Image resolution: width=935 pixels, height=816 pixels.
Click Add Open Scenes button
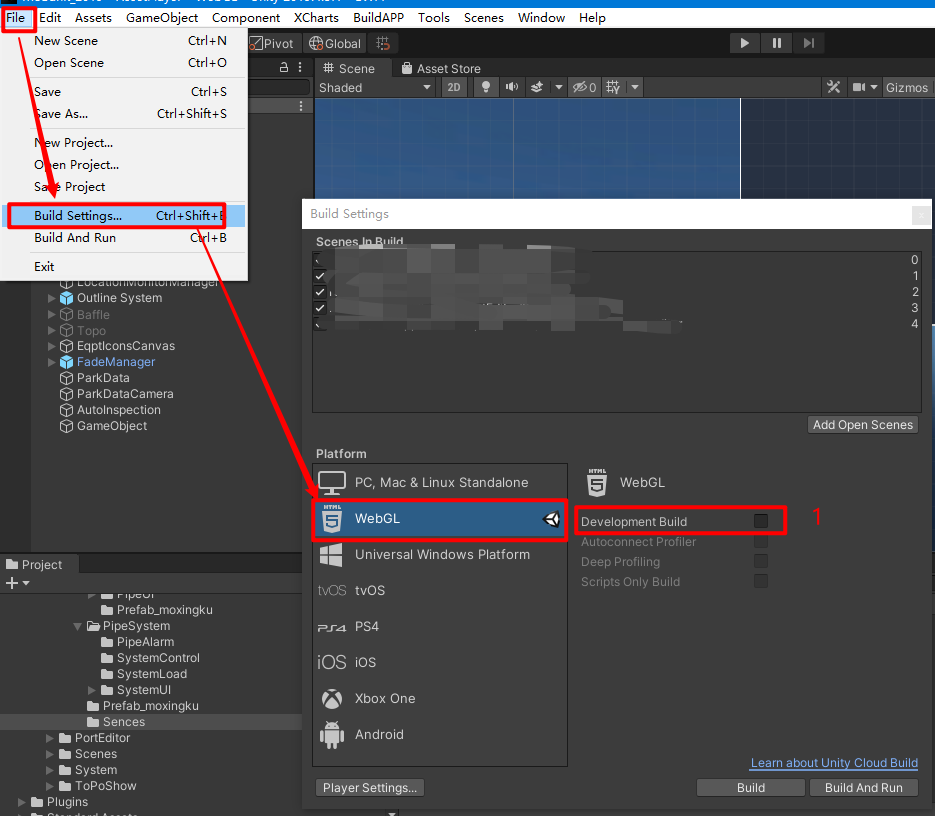862,425
